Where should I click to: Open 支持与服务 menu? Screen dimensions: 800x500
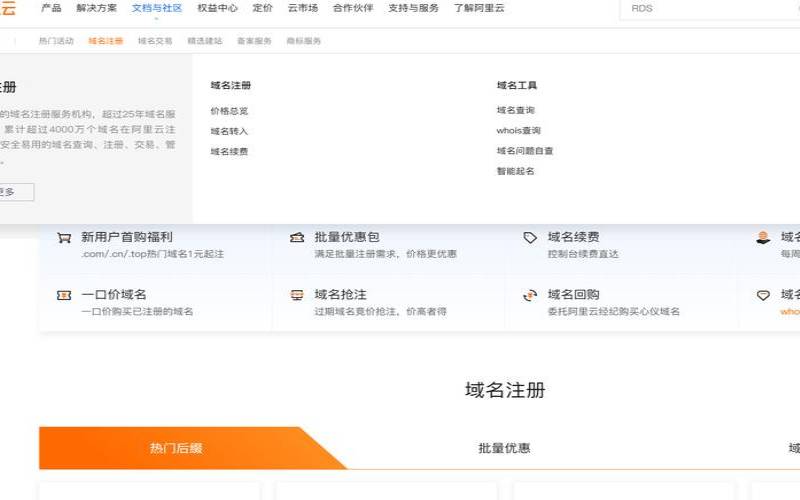(413, 8)
